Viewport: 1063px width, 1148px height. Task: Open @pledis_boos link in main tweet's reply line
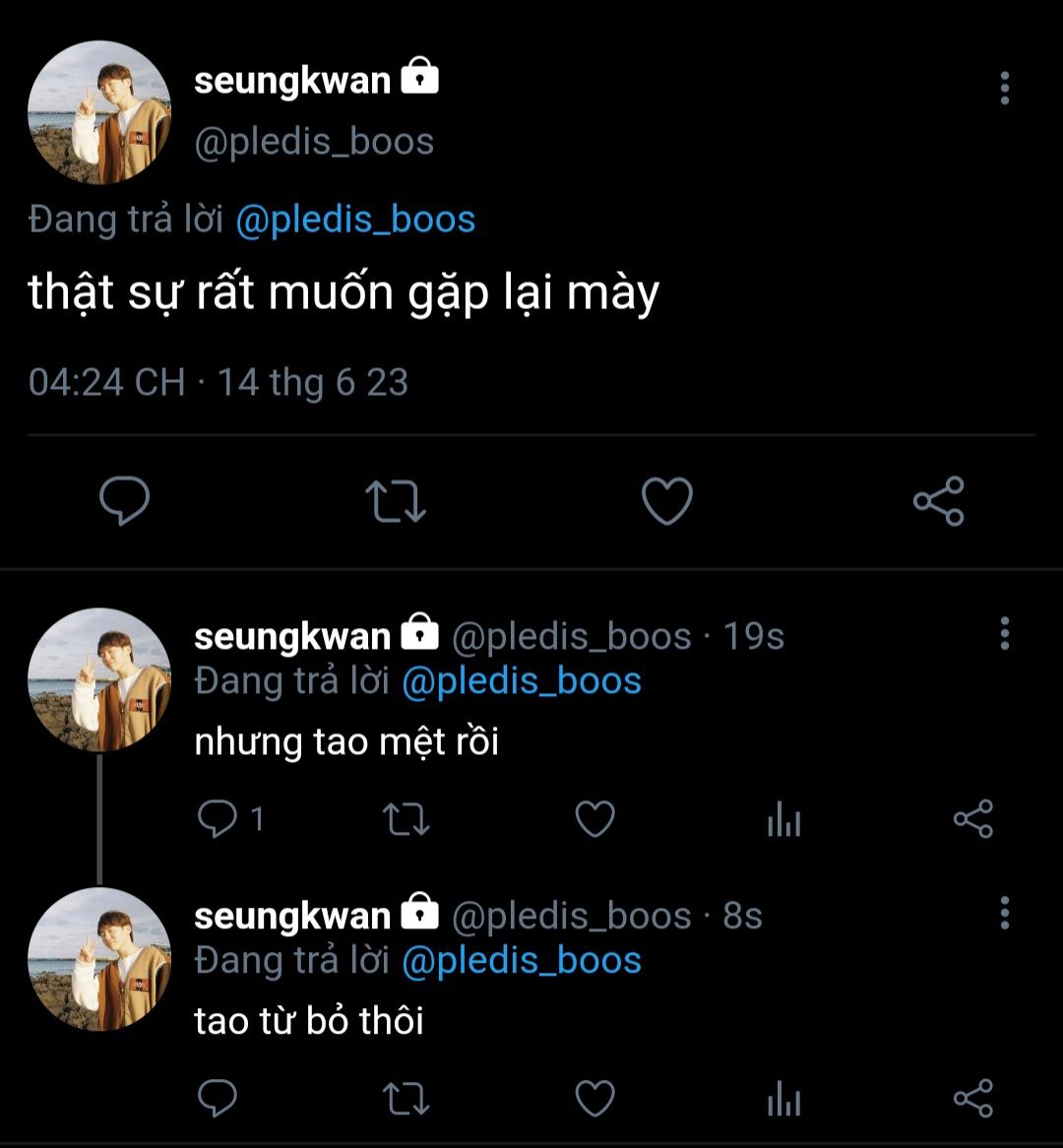(x=355, y=219)
